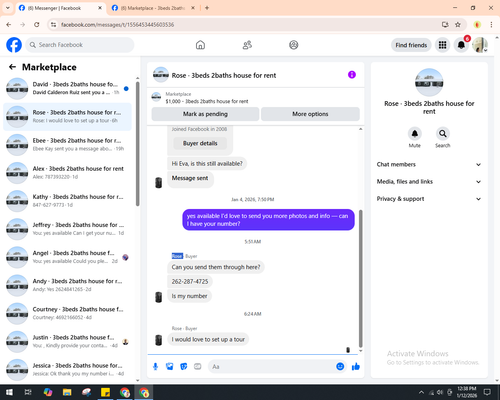Open the Kathy conversation
Screen dimensions: 500x400
(67, 201)
